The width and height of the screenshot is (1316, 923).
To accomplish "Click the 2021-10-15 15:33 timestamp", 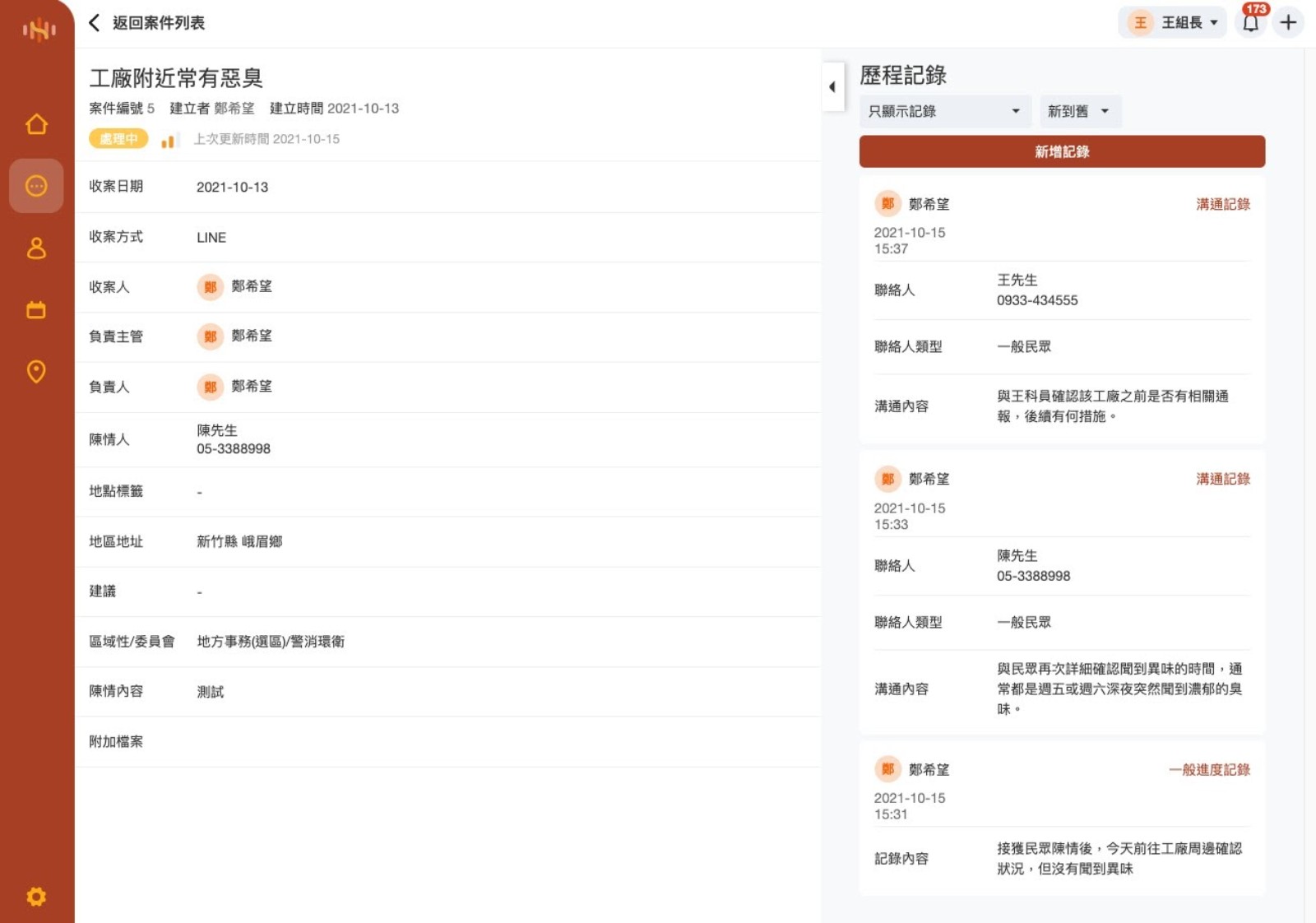I will [910, 517].
